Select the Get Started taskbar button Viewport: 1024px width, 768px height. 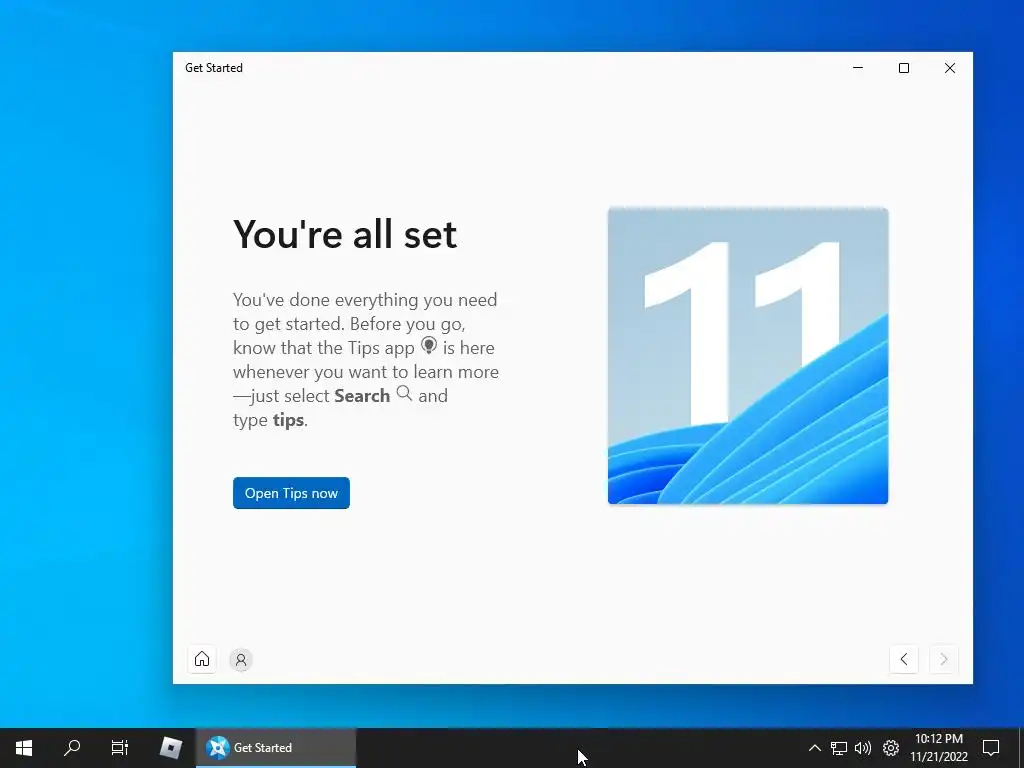tap(276, 748)
